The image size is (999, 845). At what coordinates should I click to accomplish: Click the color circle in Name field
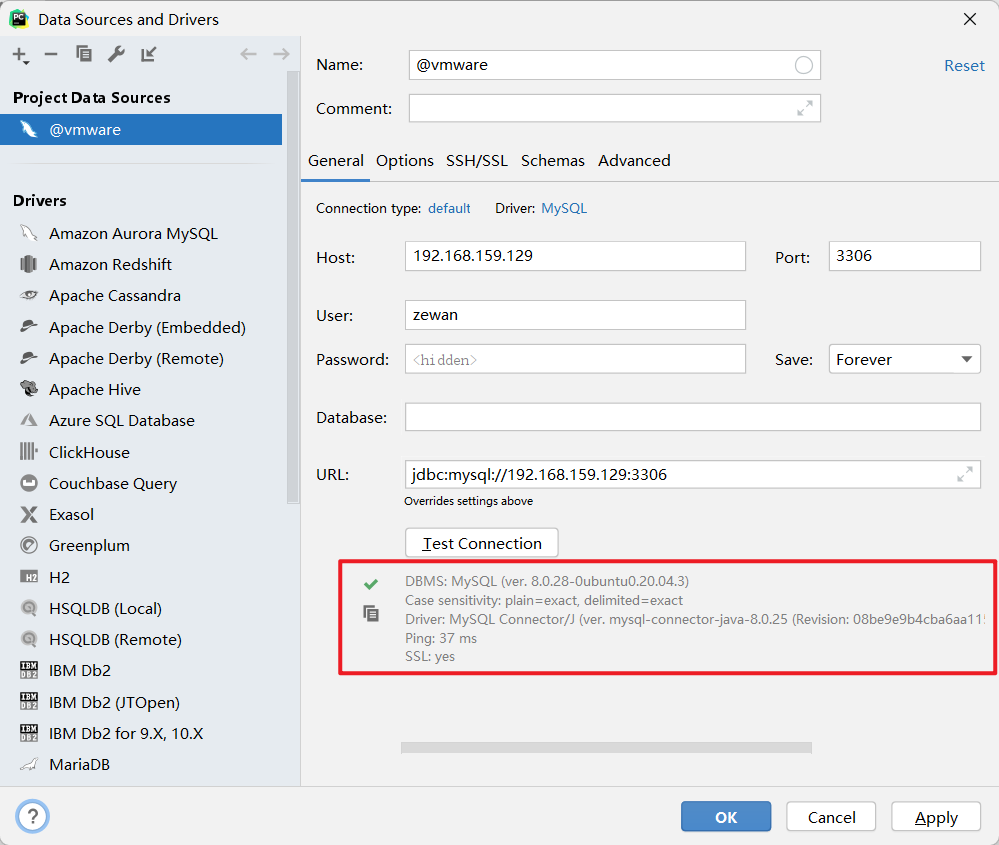[x=803, y=65]
